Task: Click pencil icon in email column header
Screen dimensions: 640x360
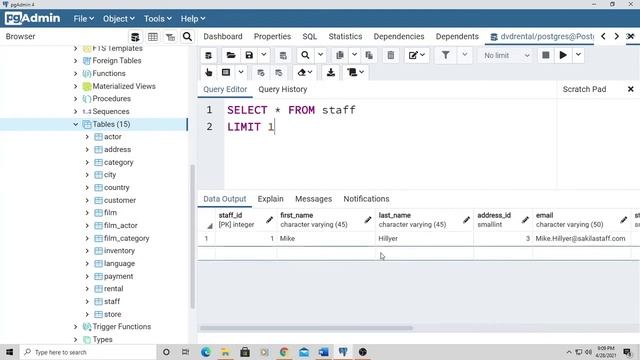Action: click(623, 220)
